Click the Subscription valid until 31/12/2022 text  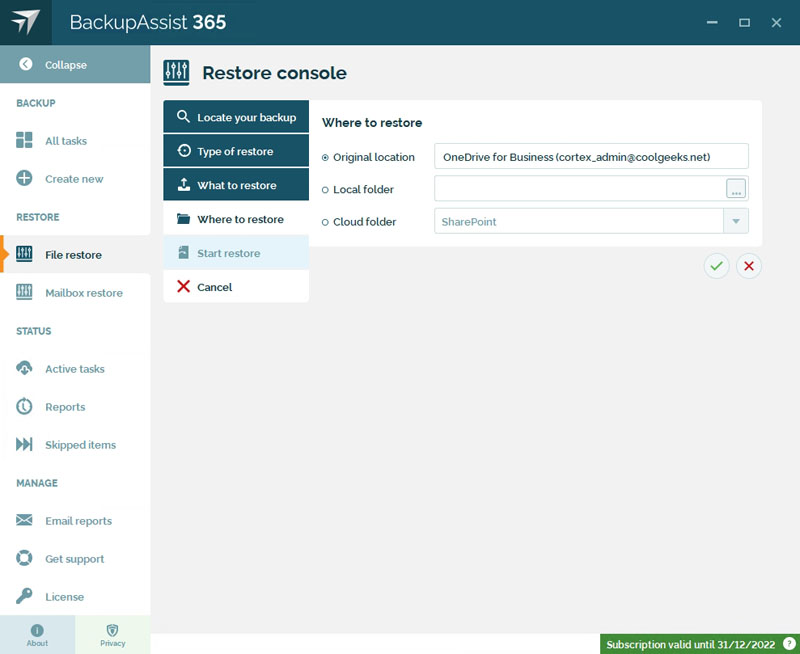[x=690, y=644]
